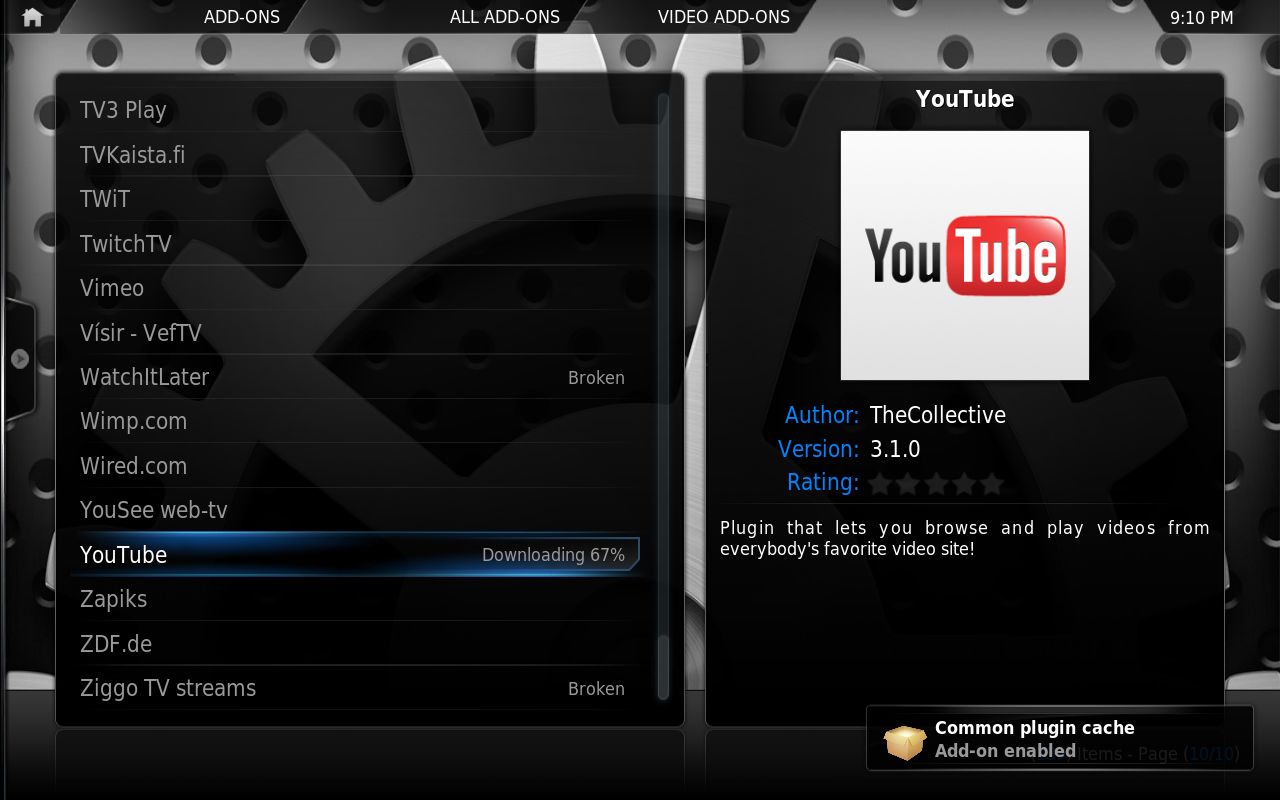Open the side panel arrow
This screenshot has width=1280, height=800.
click(20, 359)
